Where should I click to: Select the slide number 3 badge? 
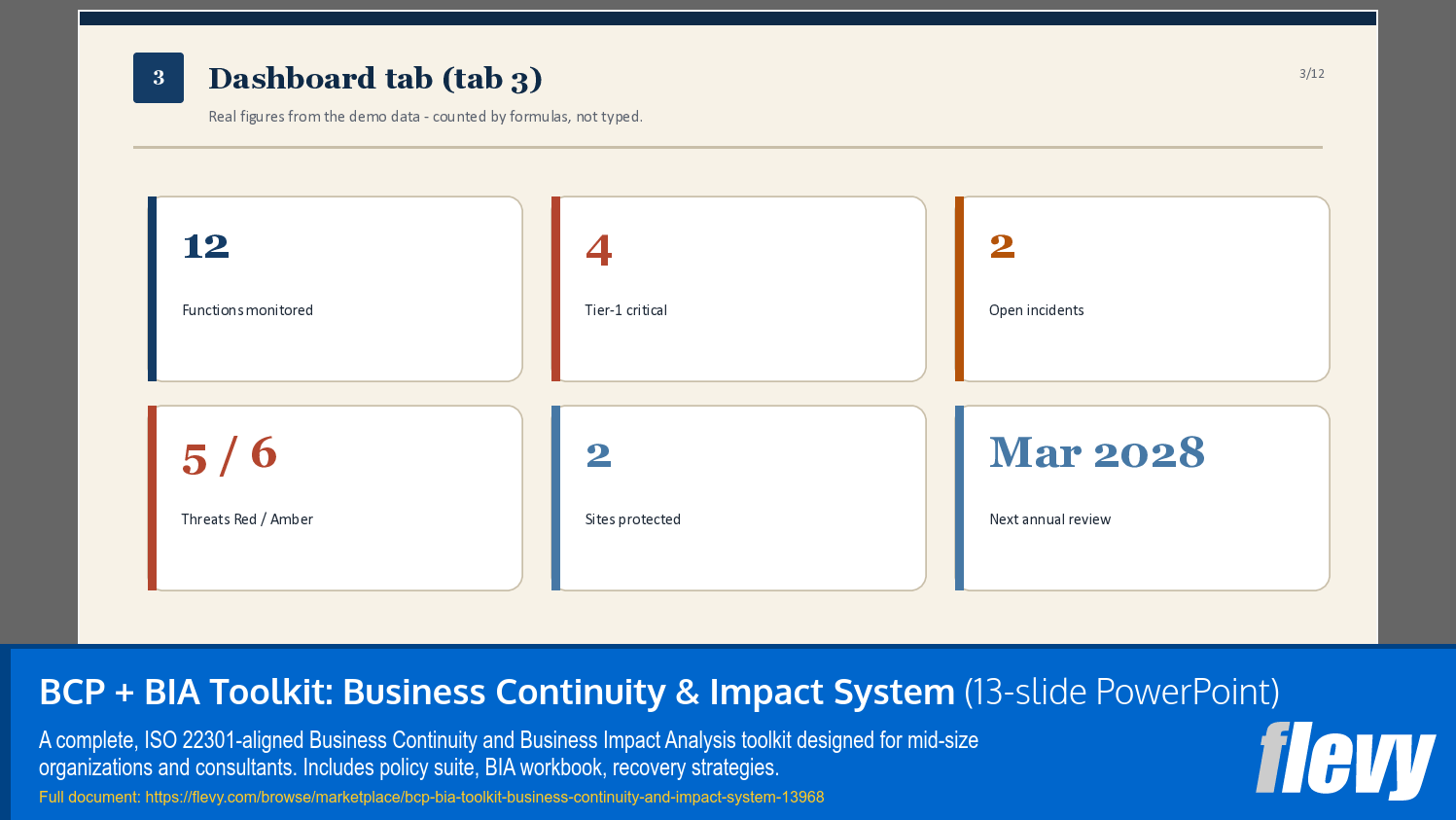click(x=159, y=78)
